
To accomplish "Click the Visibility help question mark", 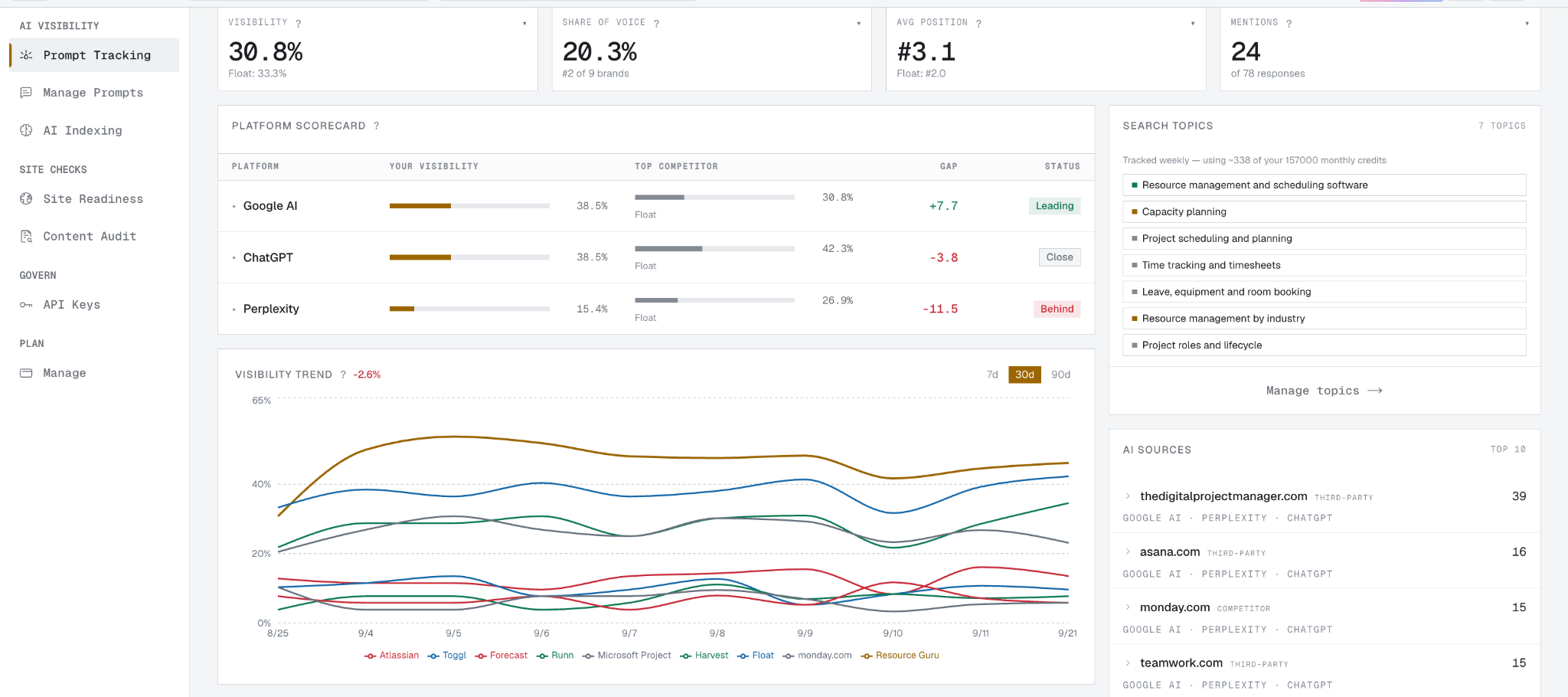I will 299,24.
